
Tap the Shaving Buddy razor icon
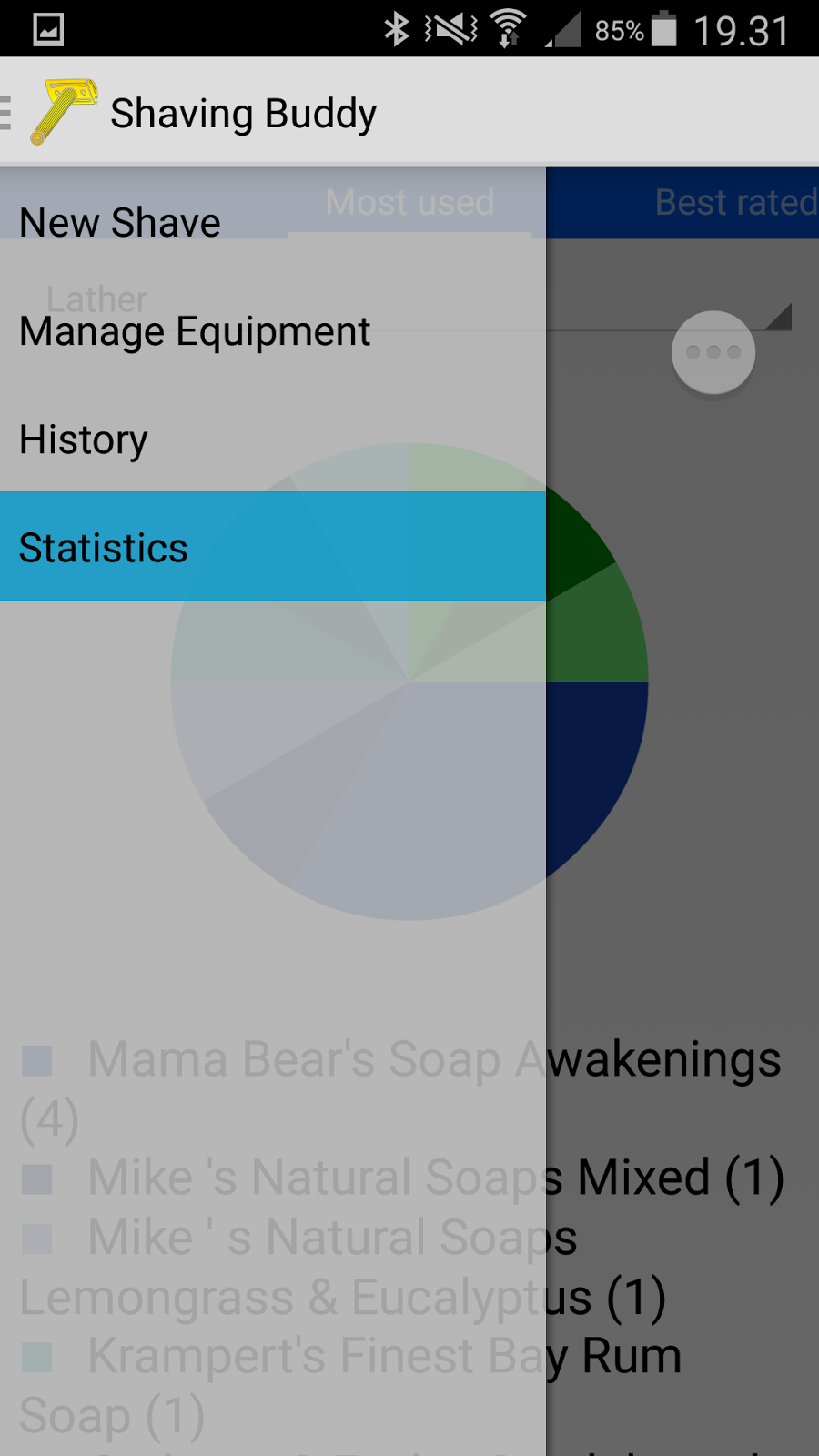(x=64, y=112)
